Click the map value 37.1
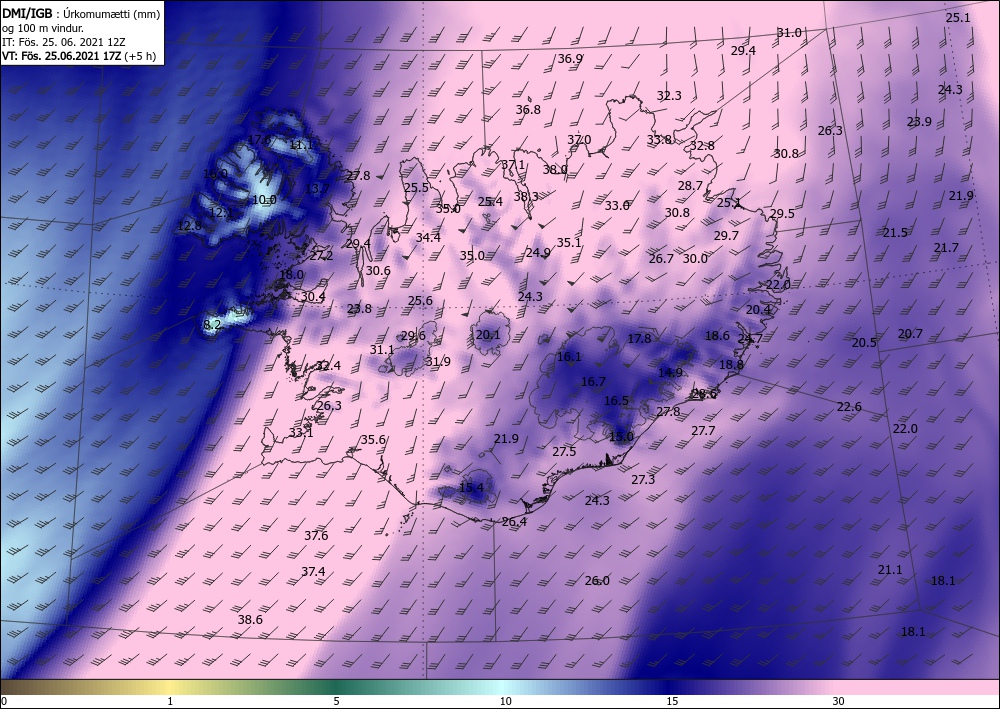The image size is (1000, 709). tap(513, 164)
